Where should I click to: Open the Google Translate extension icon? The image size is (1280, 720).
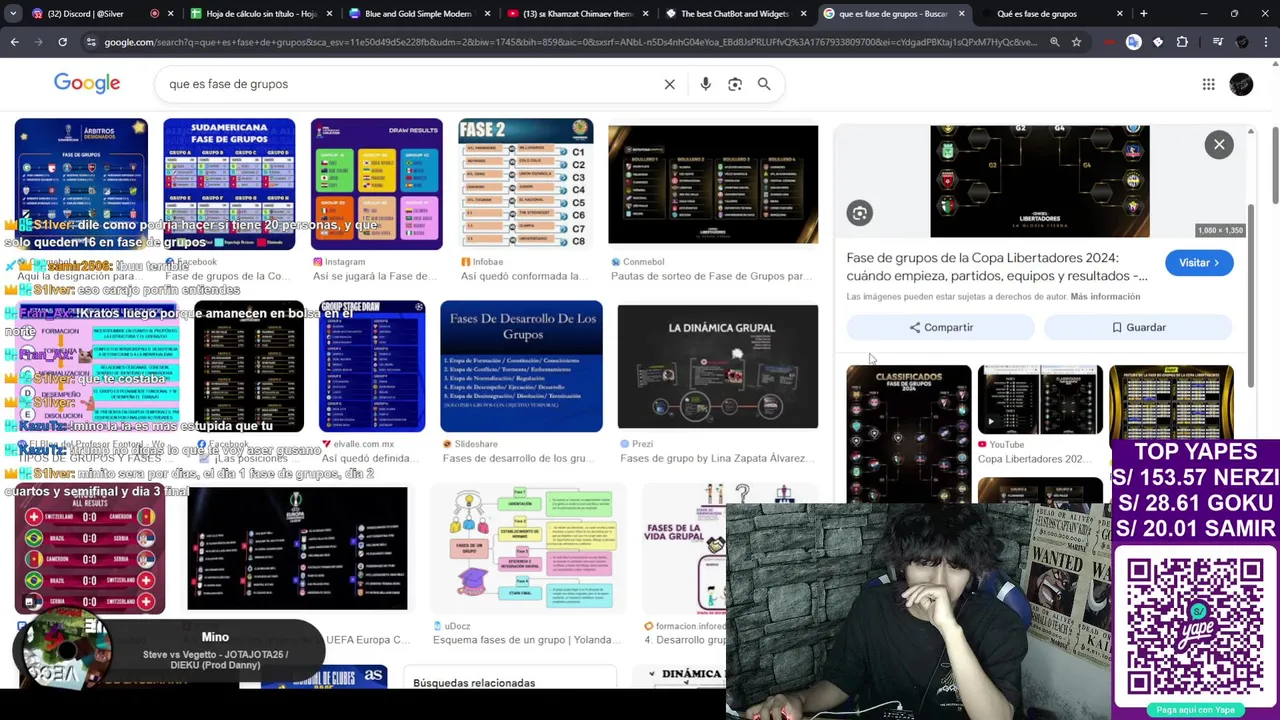pyautogui.click(x=1133, y=42)
